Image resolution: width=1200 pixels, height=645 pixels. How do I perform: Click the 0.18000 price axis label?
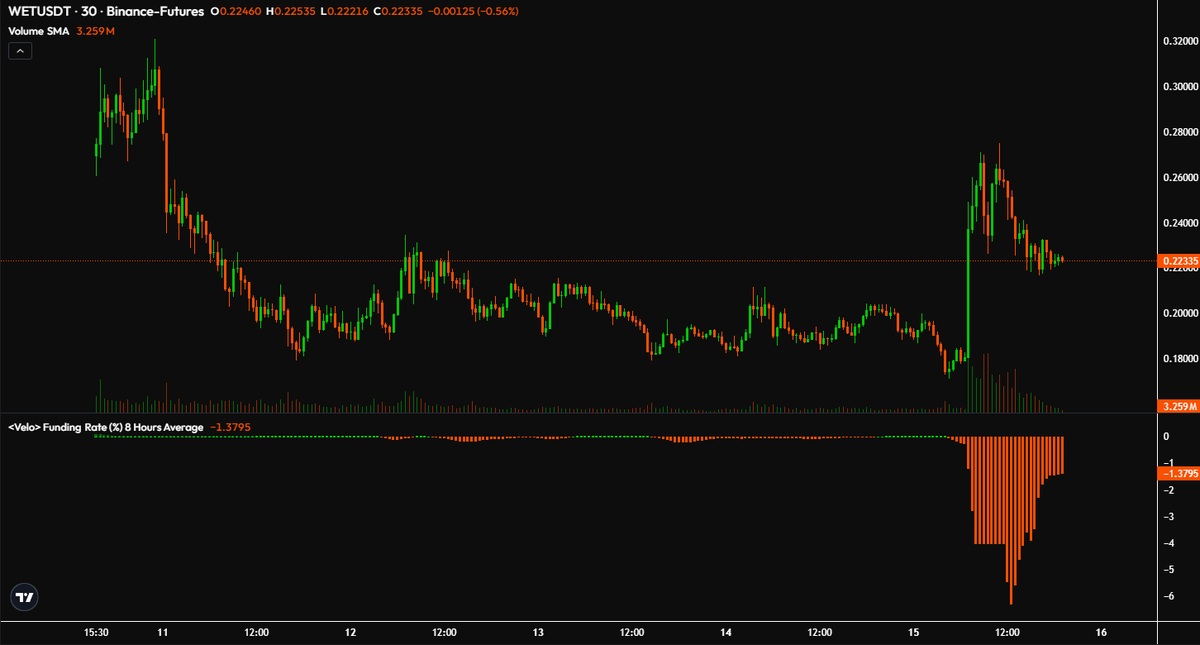[x=1179, y=358]
